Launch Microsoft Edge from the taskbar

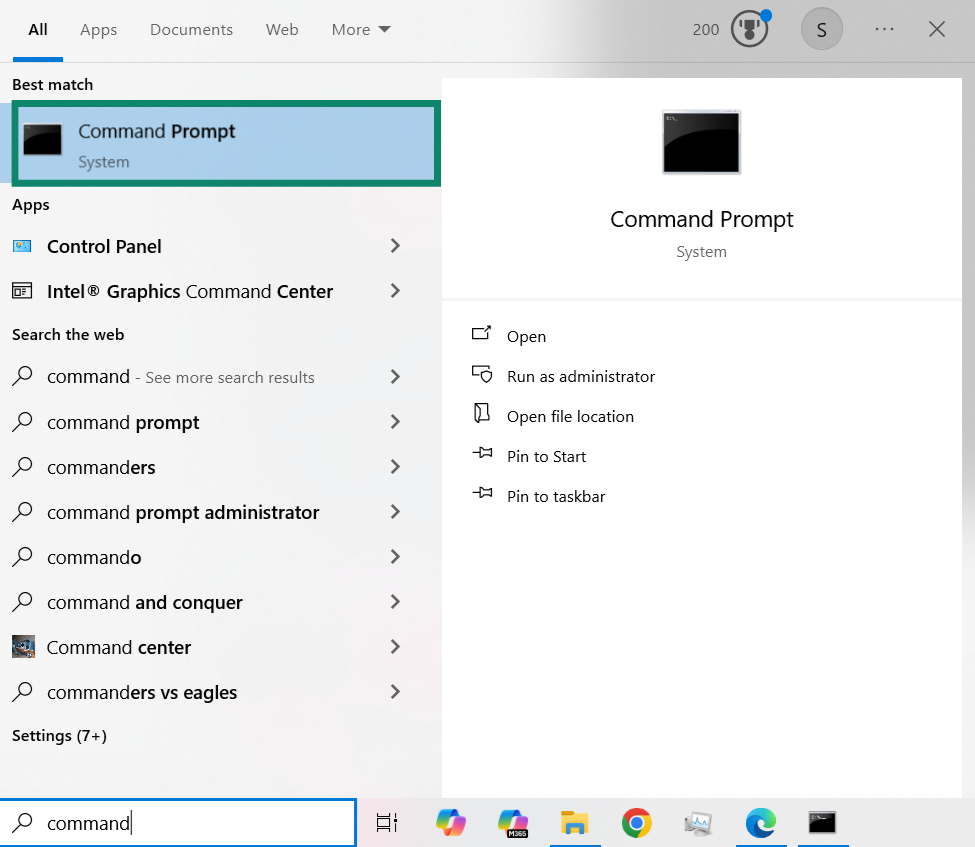pyautogui.click(x=760, y=823)
